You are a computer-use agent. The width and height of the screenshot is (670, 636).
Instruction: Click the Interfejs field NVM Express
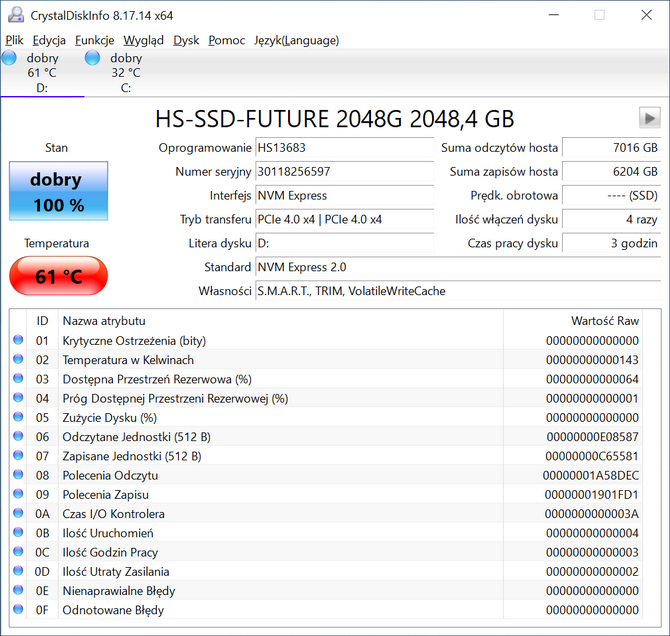tap(345, 196)
